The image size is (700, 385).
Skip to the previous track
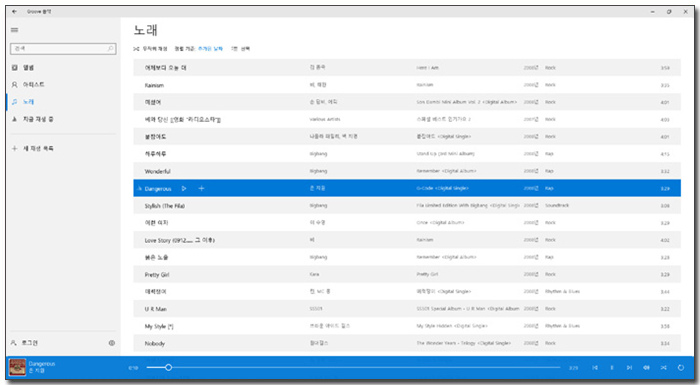click(595, 368)
